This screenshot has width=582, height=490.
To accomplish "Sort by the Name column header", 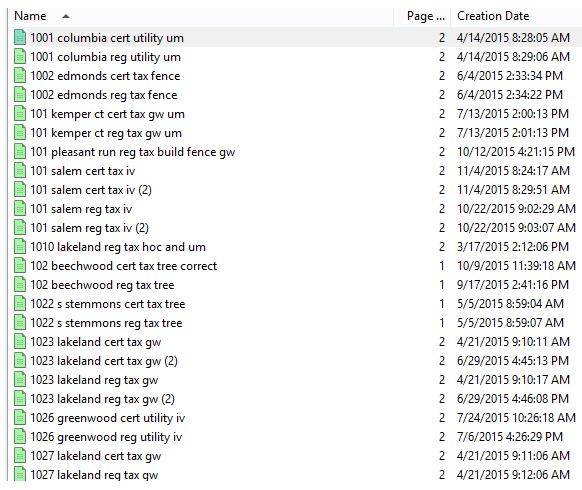I will pyautogui.click(x=30, y=16).
